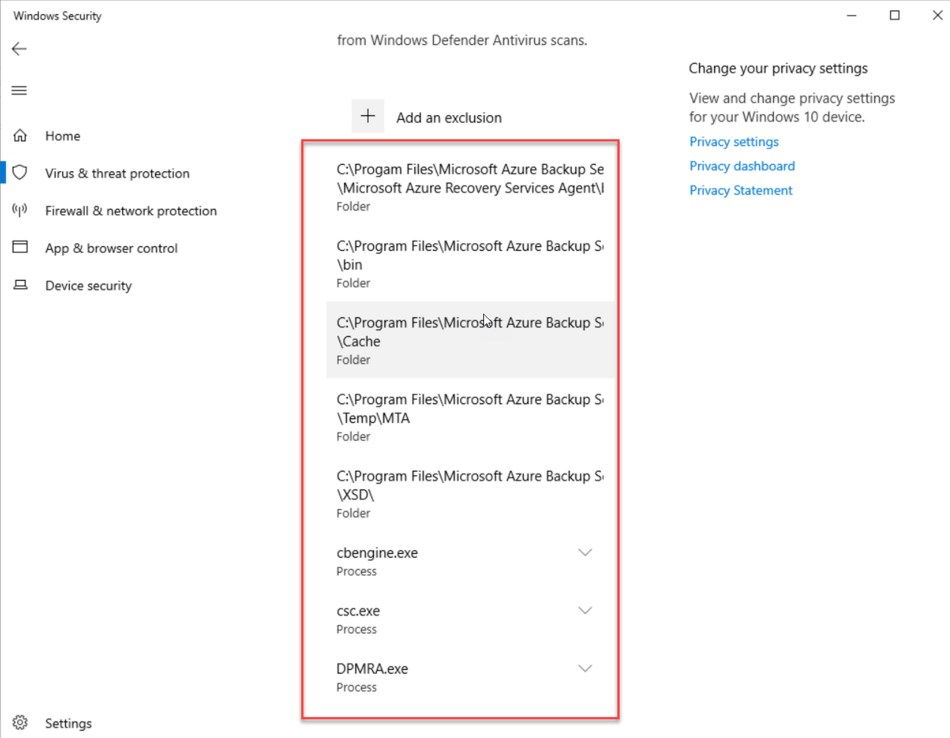The height and width of the screenshot is (738, 950).
Task: Expand cbengine.exe process exclusion
Action: pos(584,552)
